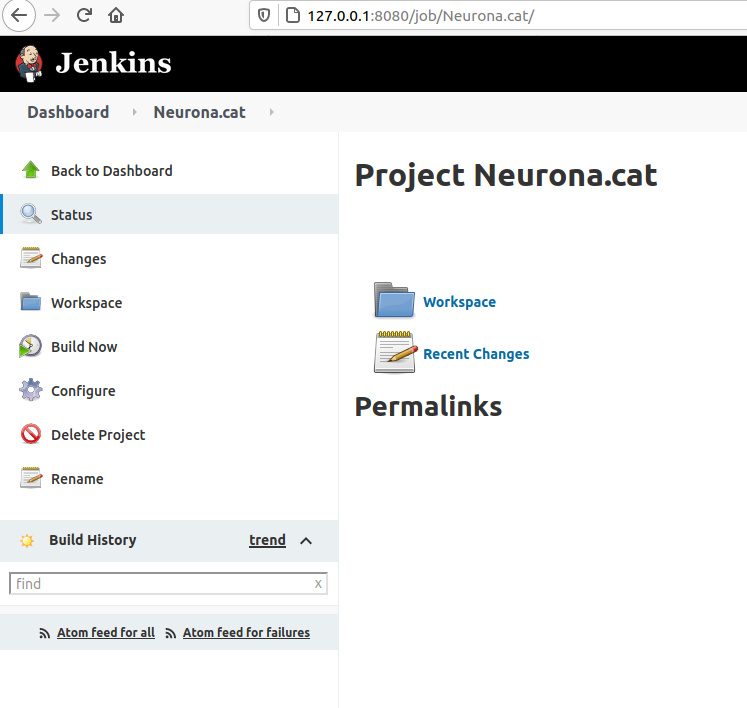Click the large Workspace folder icon

click(x=394, y=300)
